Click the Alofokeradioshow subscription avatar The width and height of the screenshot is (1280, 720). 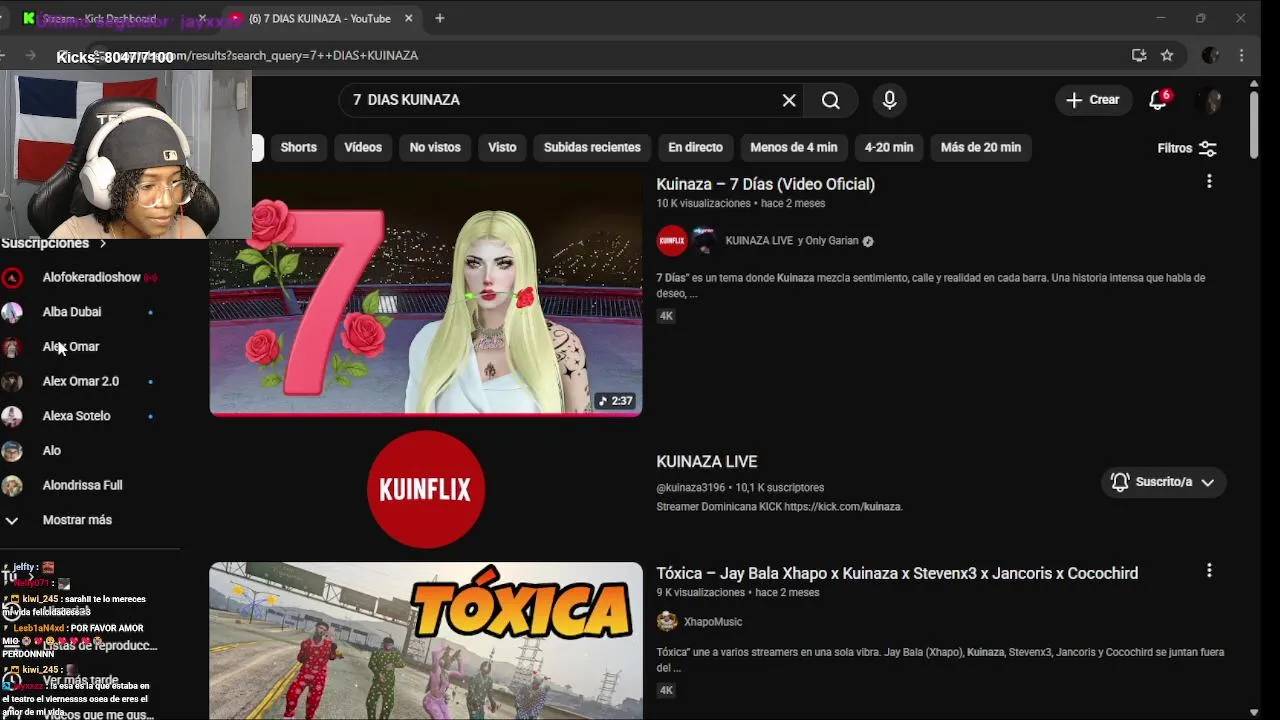(12, 277)
